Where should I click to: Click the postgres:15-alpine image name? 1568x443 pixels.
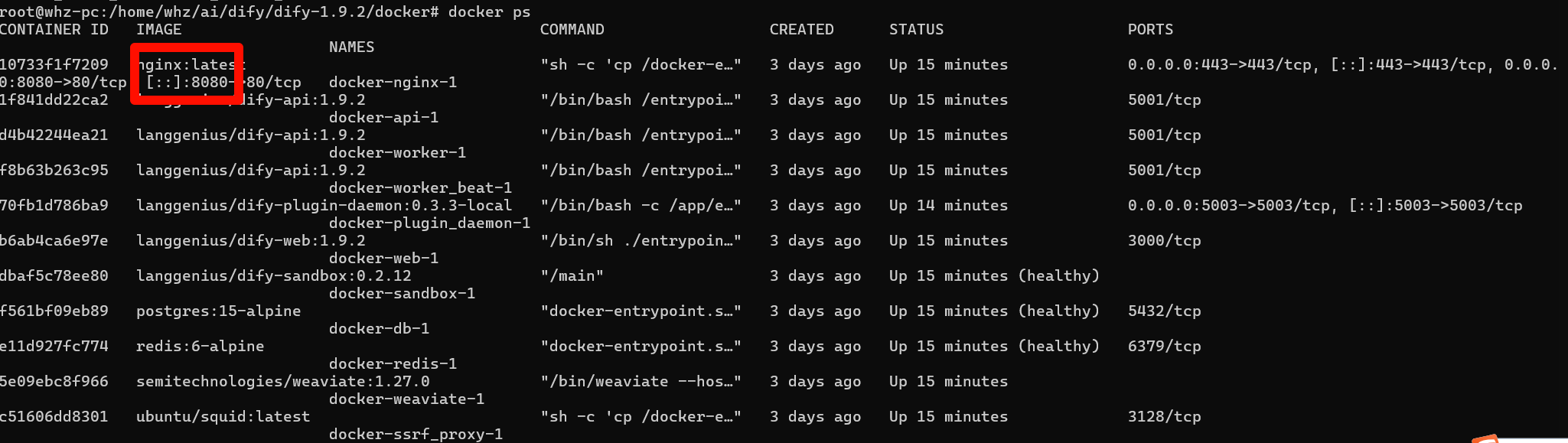[218, 311]
